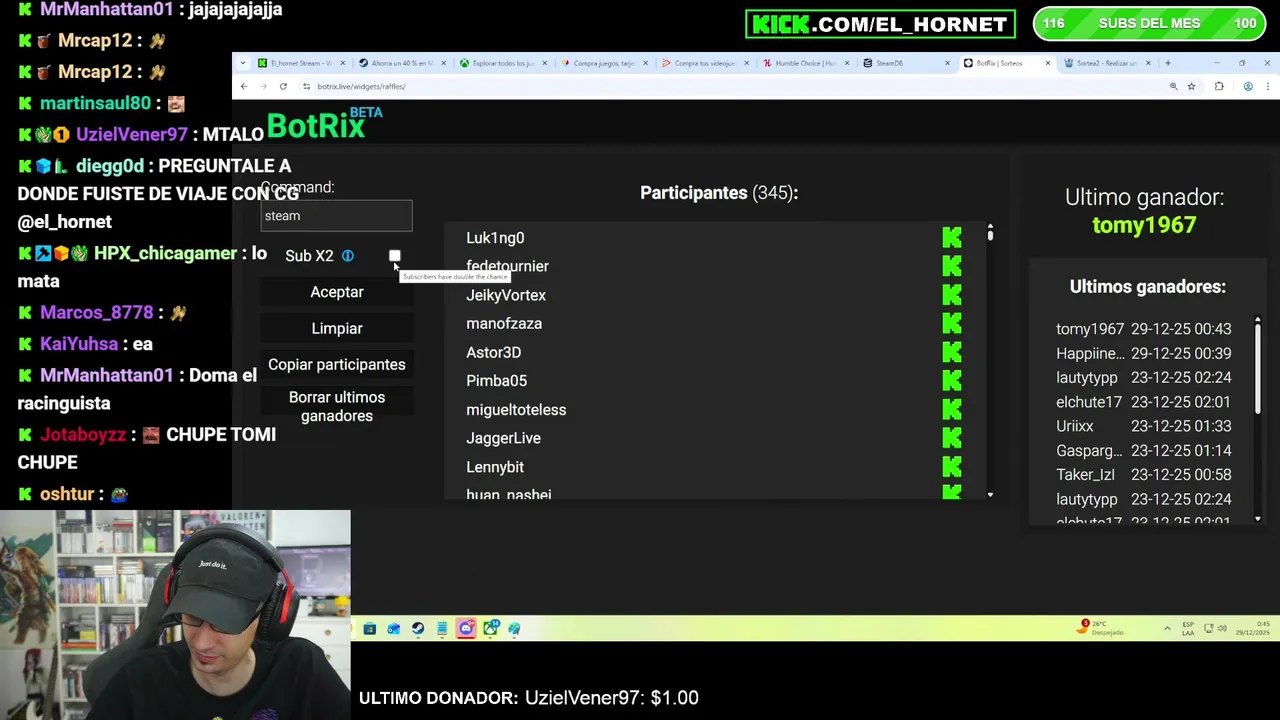Select participant Astor3D
The width and height of the screenshot is (1280, 720).
[x=493, y=352]
